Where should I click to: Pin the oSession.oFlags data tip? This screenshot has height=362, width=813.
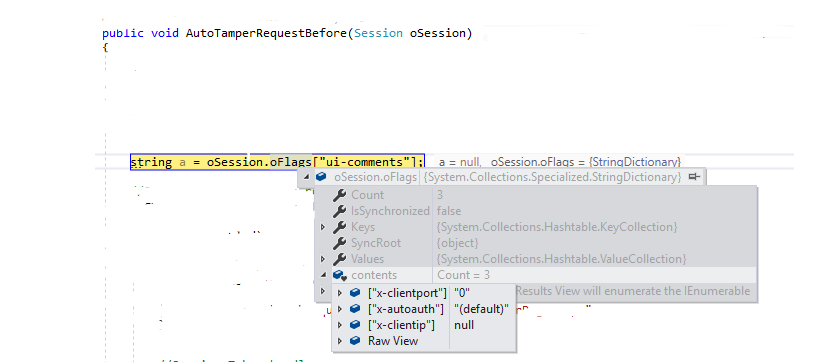pyautogui.click(x=694, y=177)
